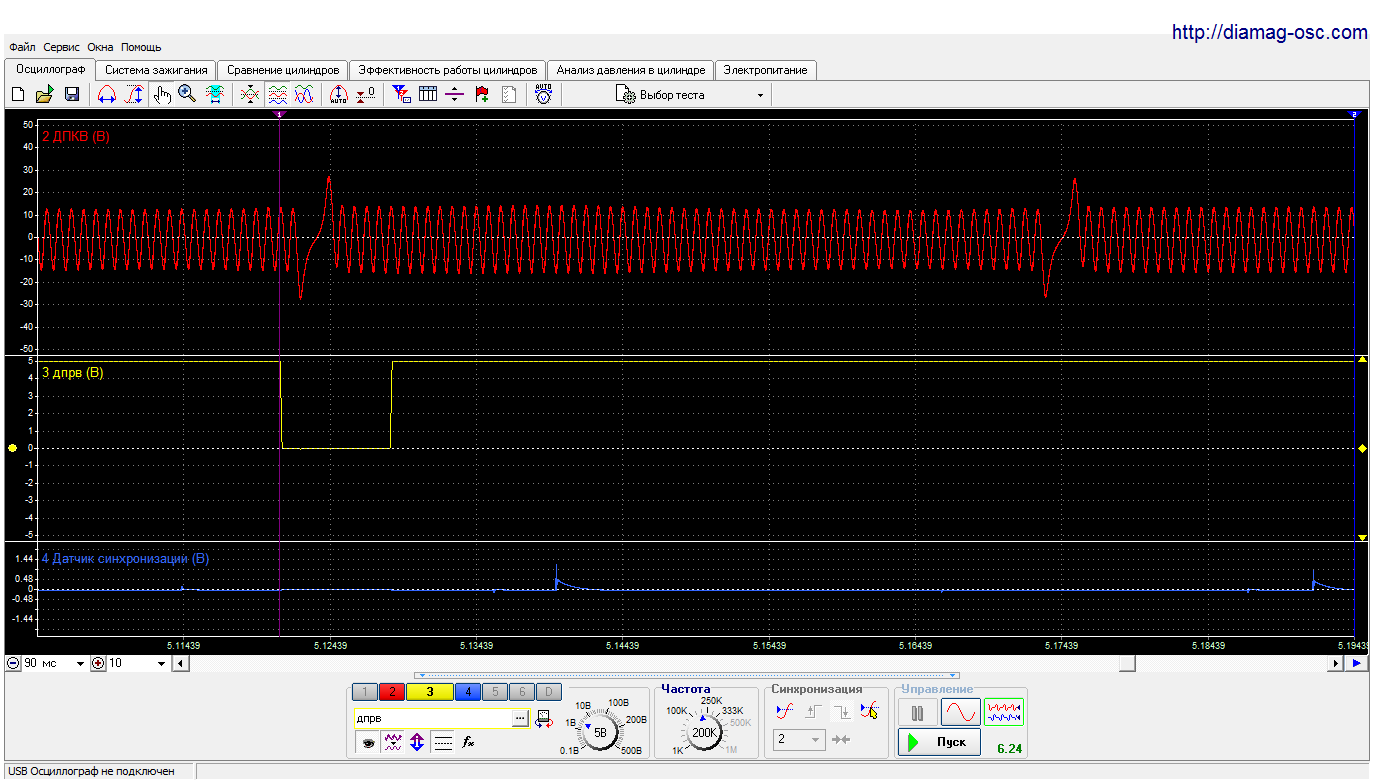
Task: Open the checklist report icon
Action: pyautogui.click(x=509, y=95)
